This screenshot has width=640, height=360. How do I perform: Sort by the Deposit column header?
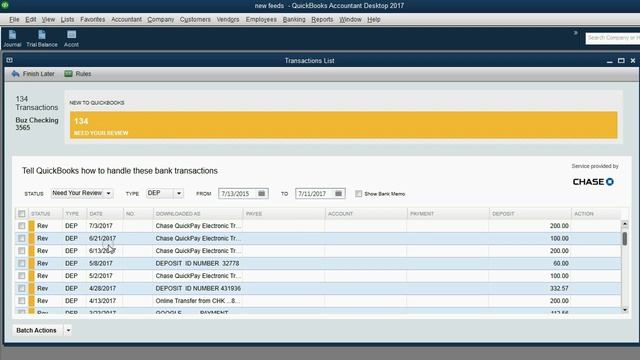click(529, 213)
